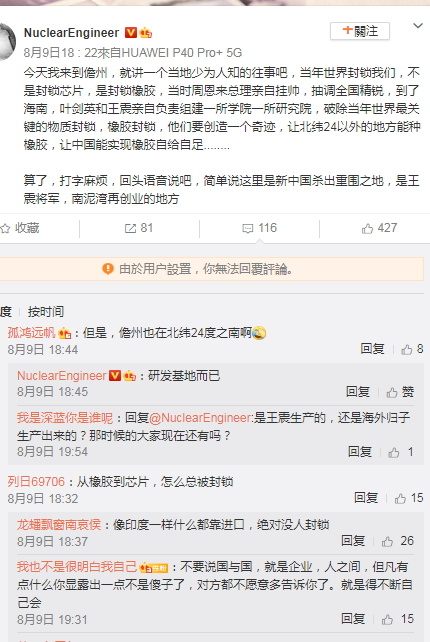Click the 關注 follow button
The height and width of the screenshot is (642, 430).
click(360, 31)
